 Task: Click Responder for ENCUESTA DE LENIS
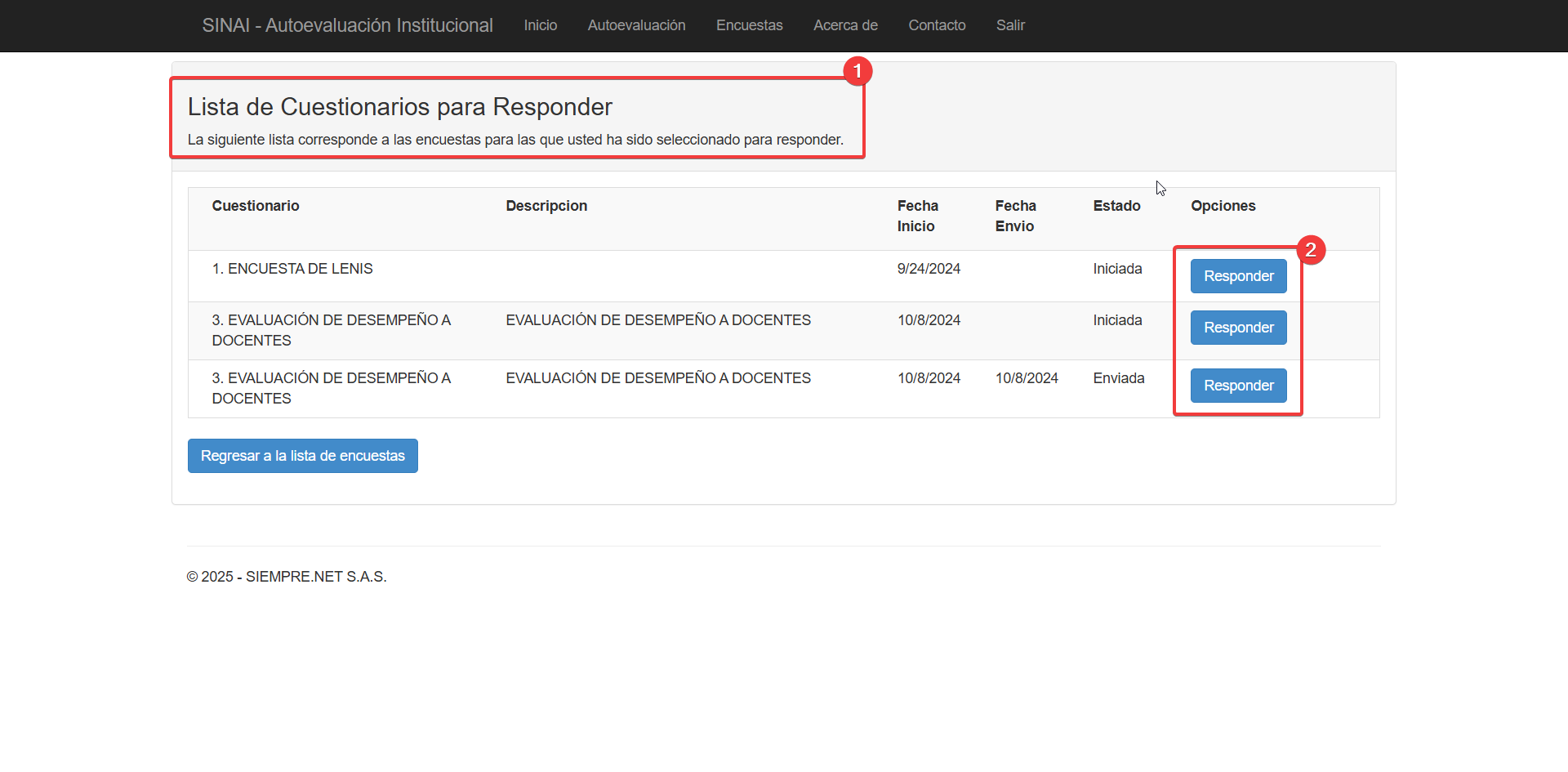click(1238, 276)
